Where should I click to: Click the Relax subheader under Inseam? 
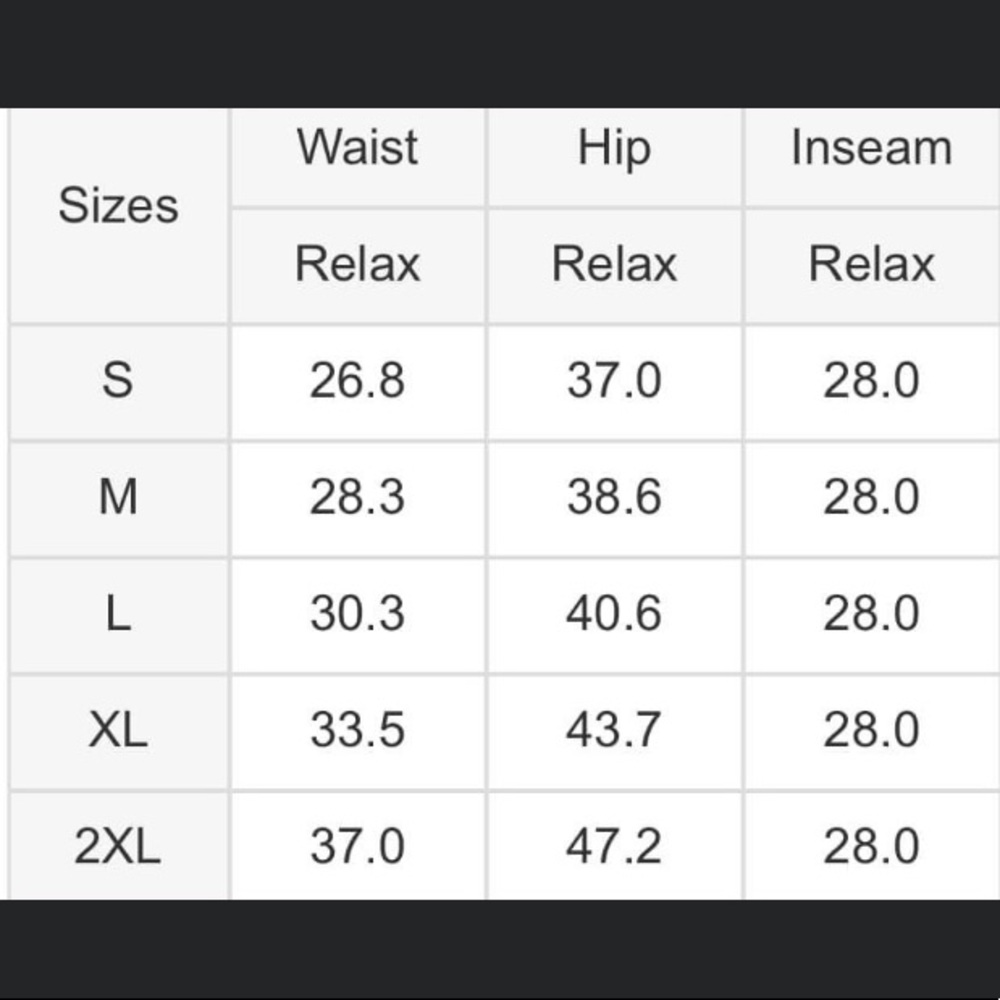click(x=871, y=265)
